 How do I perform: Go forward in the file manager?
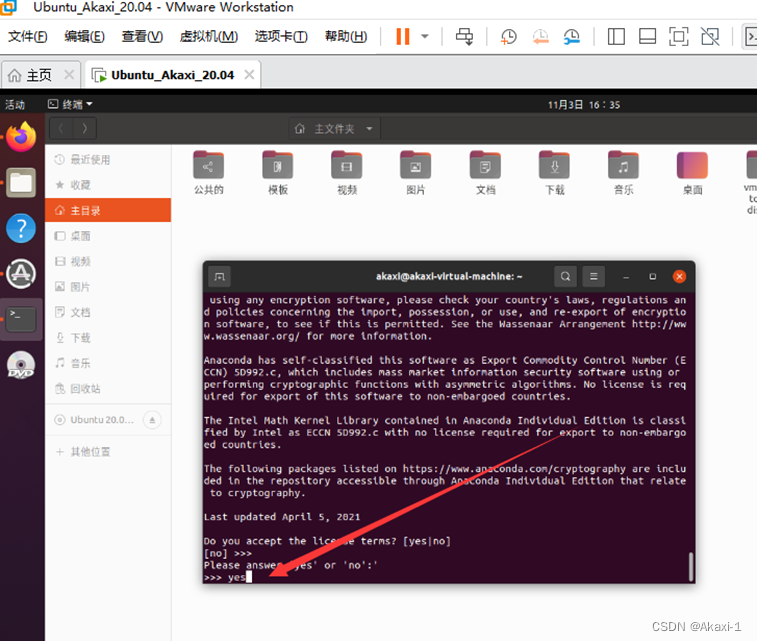[x=85, y=128]
